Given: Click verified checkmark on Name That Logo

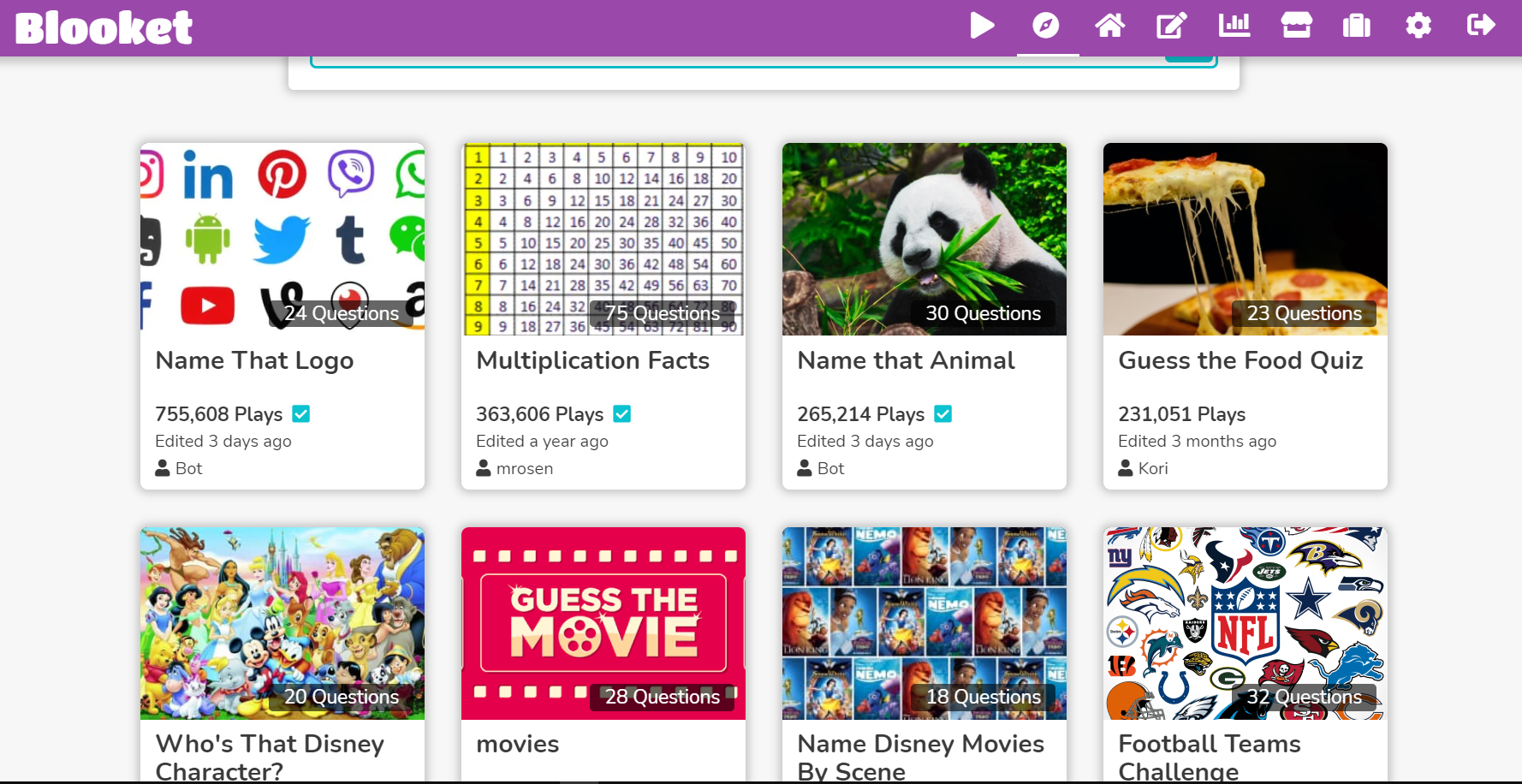Looking at the screenshot, I should (x=301, y=414).
